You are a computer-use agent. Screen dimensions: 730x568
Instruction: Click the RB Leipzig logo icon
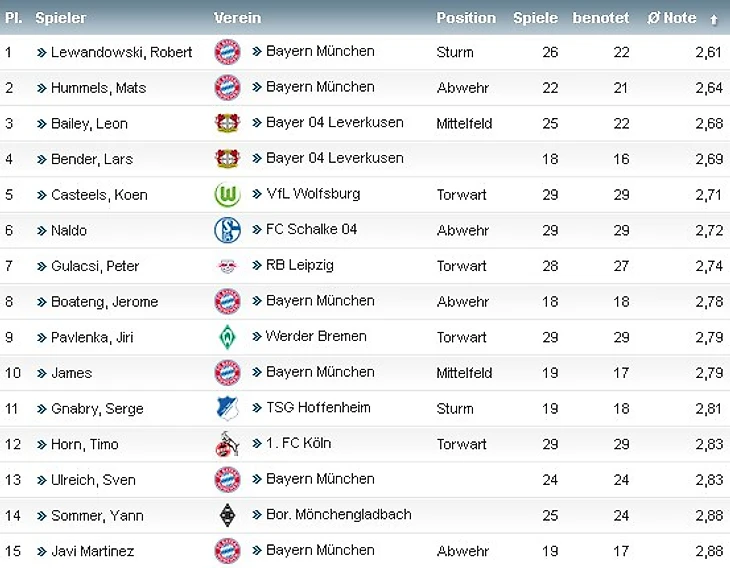pos(227,266)
